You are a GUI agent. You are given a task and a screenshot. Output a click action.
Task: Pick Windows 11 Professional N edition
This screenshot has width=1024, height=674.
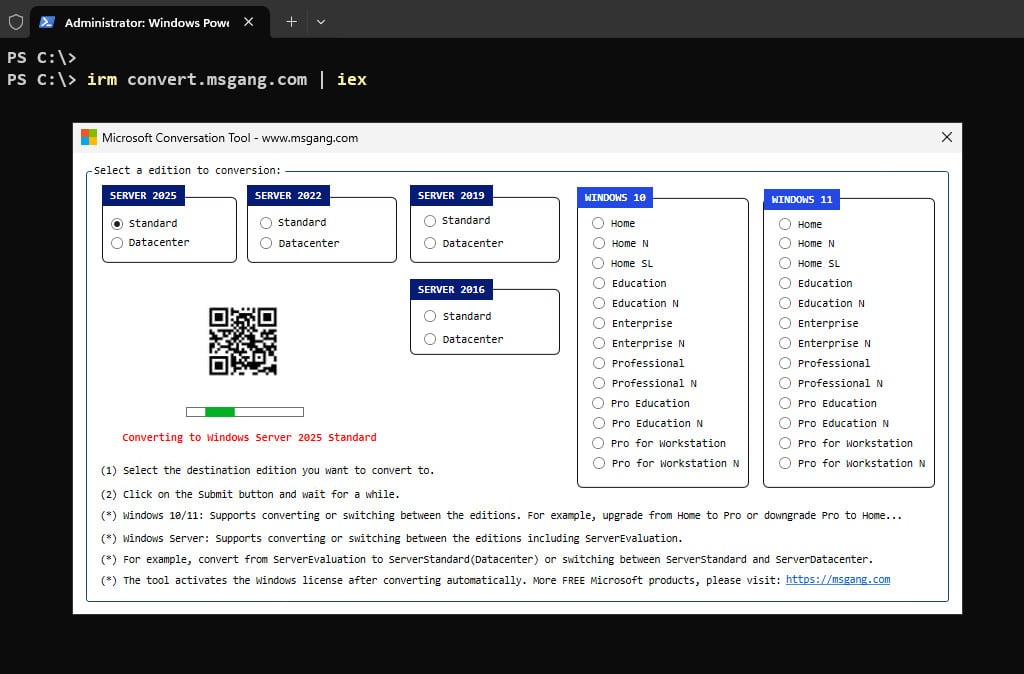(x=785, y=383)
